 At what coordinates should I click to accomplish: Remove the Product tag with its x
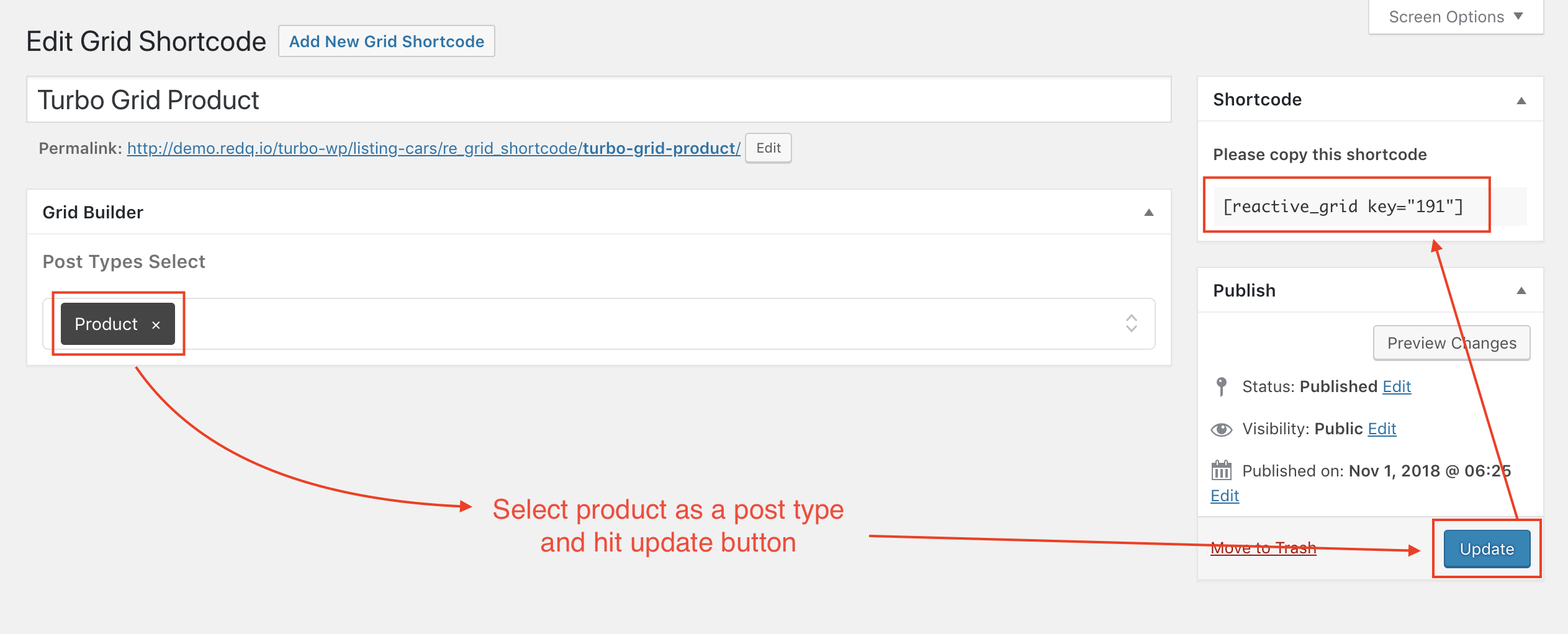pyautogui.click(x=156, y=325)
